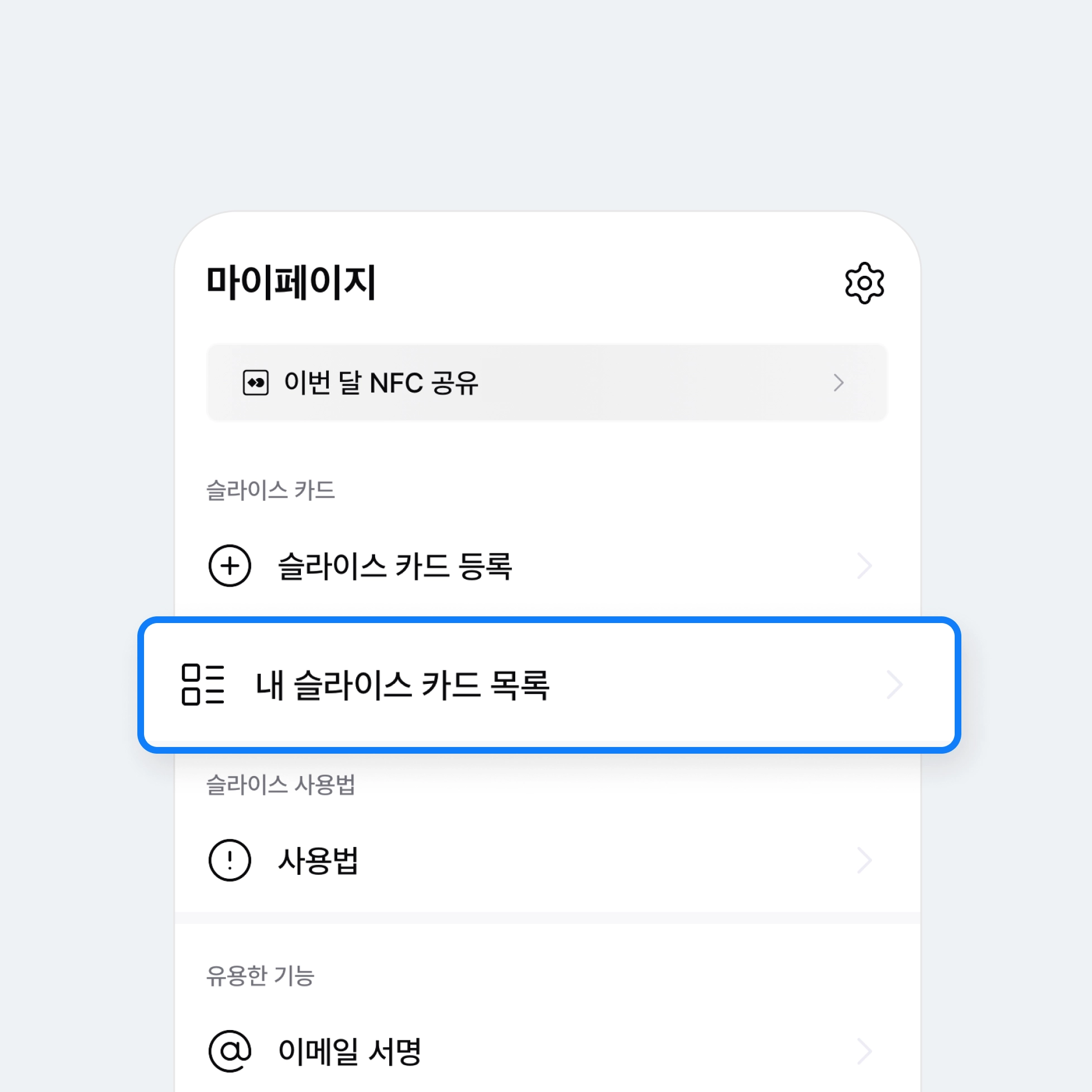Tap the plus circle icon
Viewport: 1092px width, 1092px height.
229,566
